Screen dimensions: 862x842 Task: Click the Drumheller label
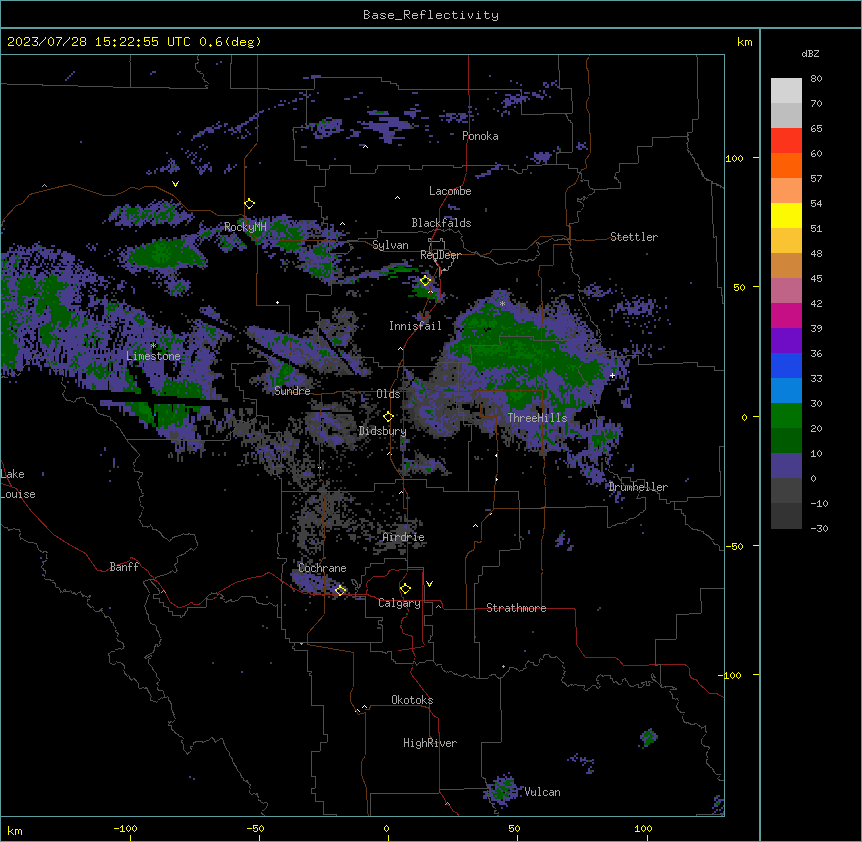[638, 487]
